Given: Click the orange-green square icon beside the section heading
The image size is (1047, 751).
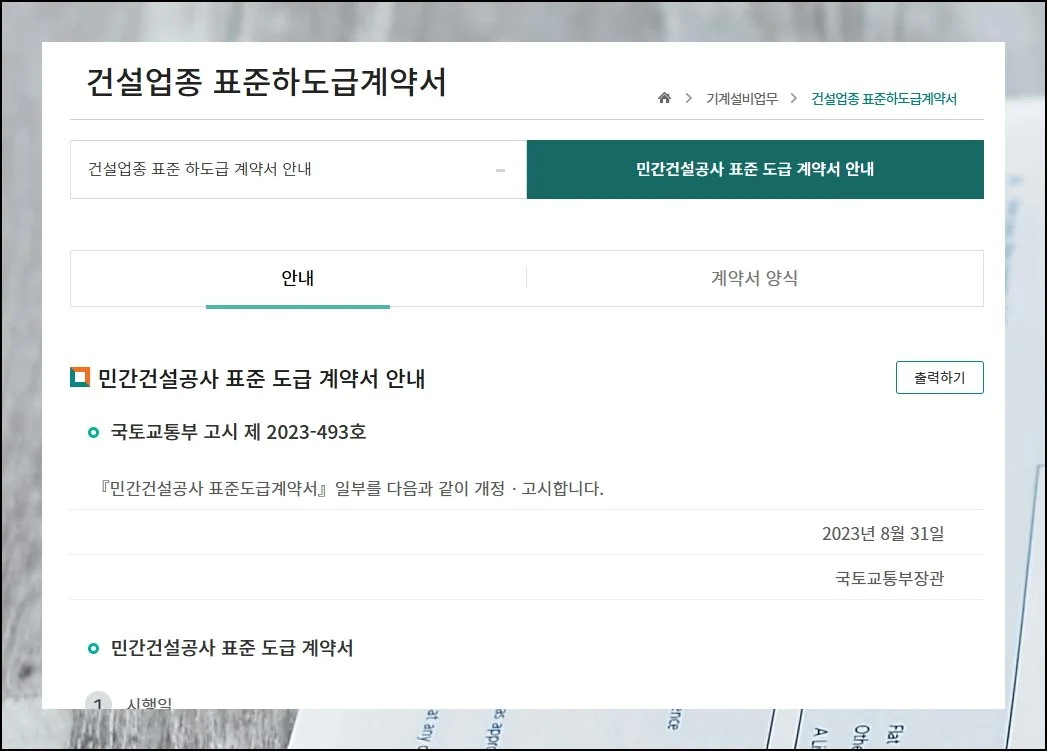Looking at the screenshot, I should [80, 378].
